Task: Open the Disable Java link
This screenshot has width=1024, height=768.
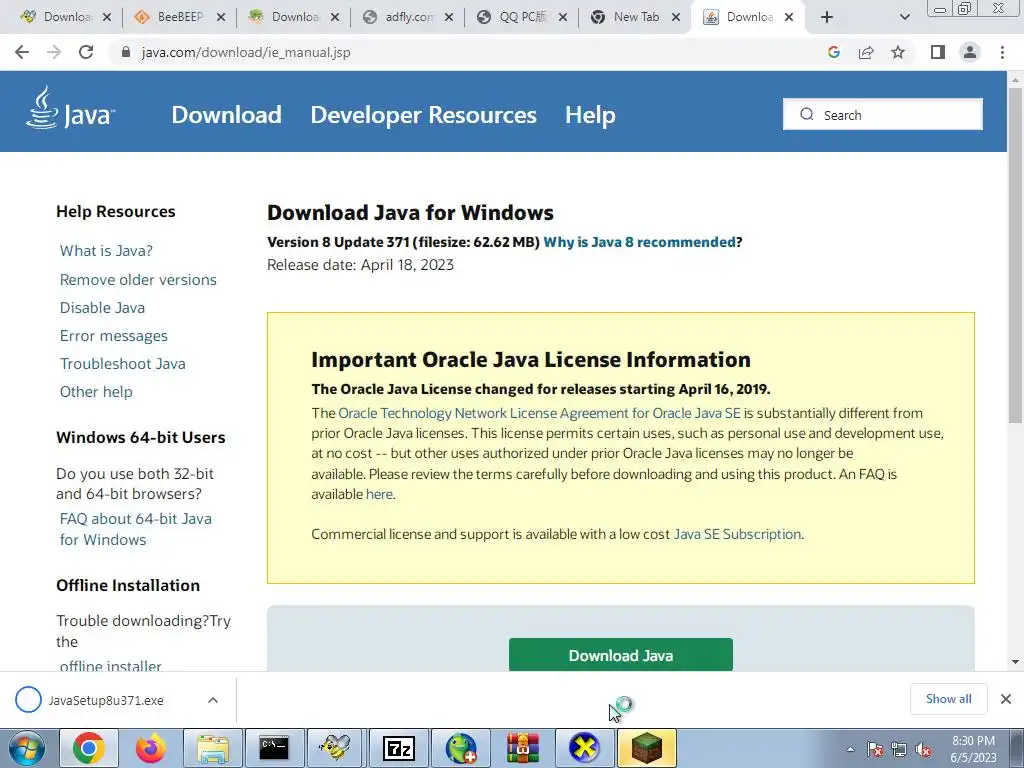Action: (103, 308)
